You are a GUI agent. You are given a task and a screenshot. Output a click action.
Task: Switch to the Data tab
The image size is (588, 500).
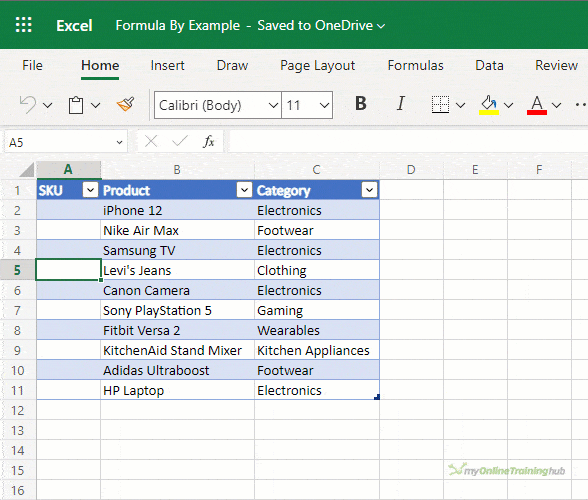[x=489, y=65]
